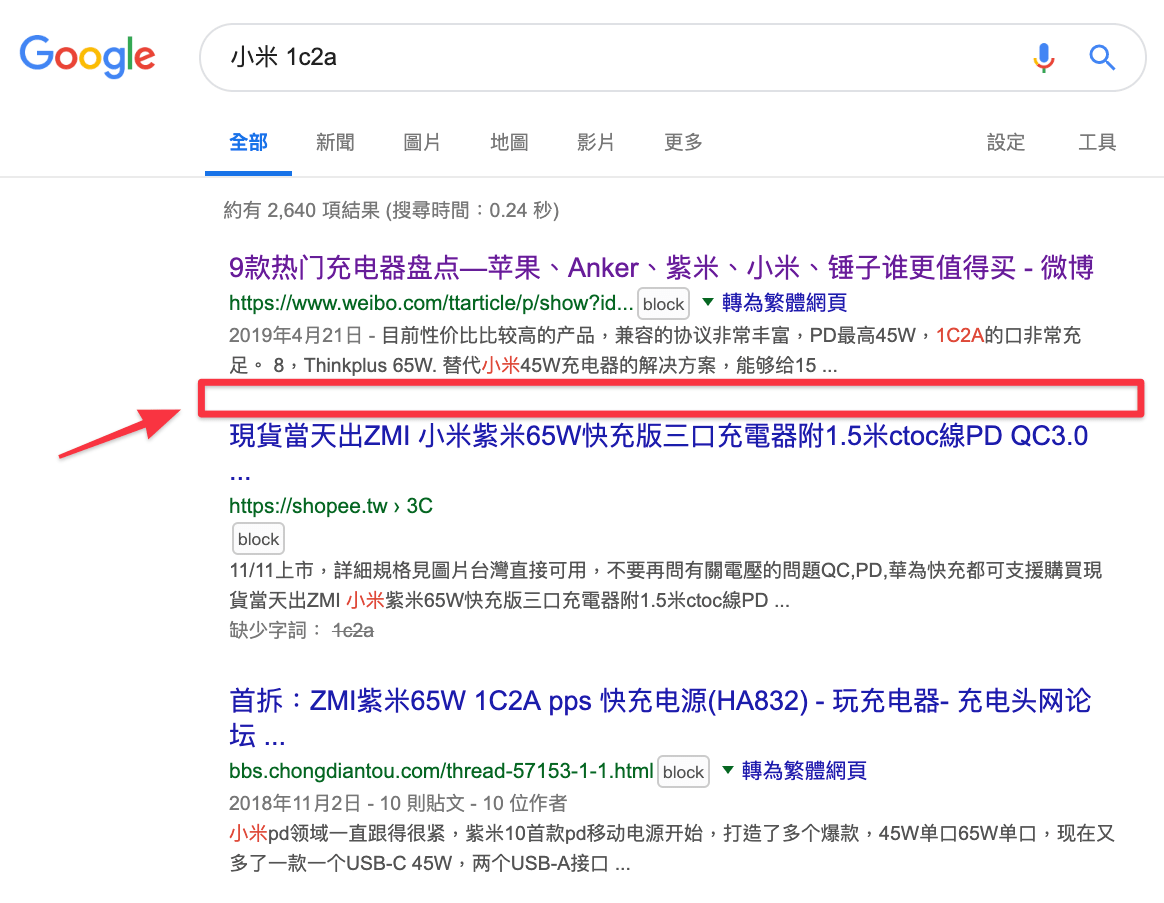Switch to the 地圖 tab

(509, 142)
